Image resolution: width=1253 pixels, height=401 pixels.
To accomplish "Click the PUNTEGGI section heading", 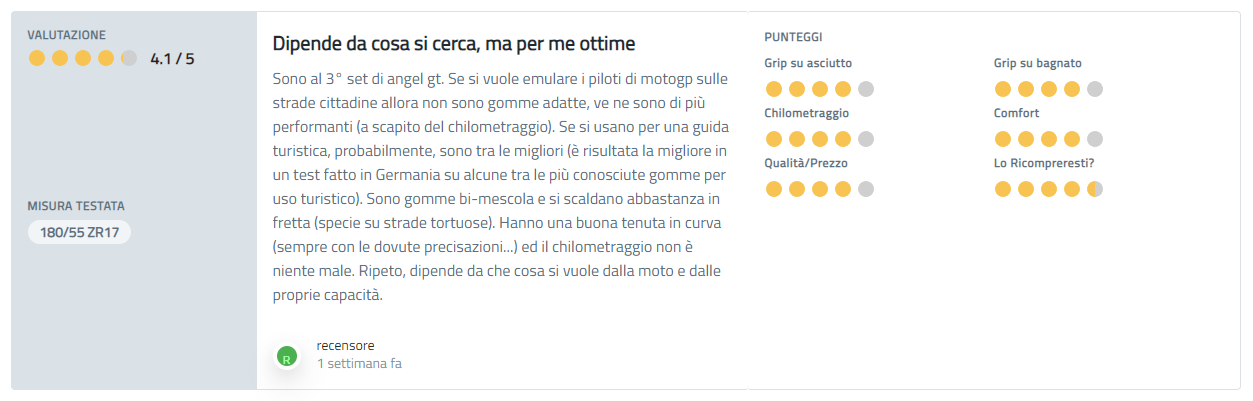I will pyautogui.click(x=793, y=37).
